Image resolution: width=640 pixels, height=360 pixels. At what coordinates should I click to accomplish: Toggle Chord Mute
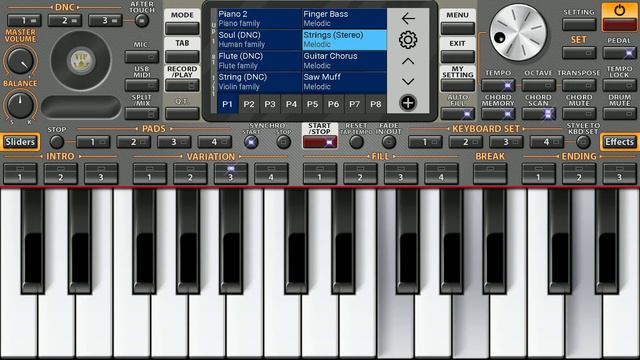point(579,113)
